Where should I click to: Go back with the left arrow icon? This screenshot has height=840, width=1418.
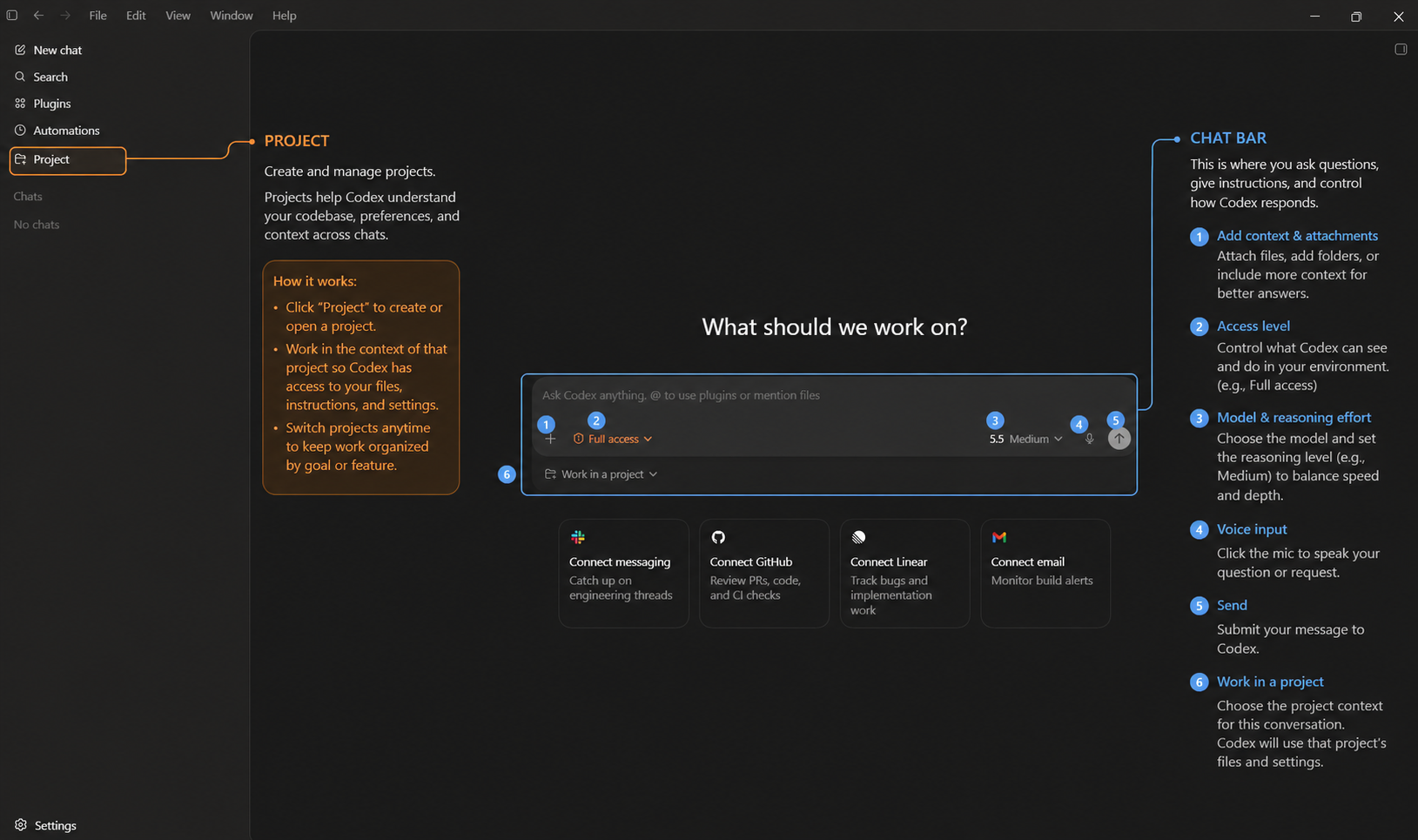pyautogui.click(x=38, y=16)
